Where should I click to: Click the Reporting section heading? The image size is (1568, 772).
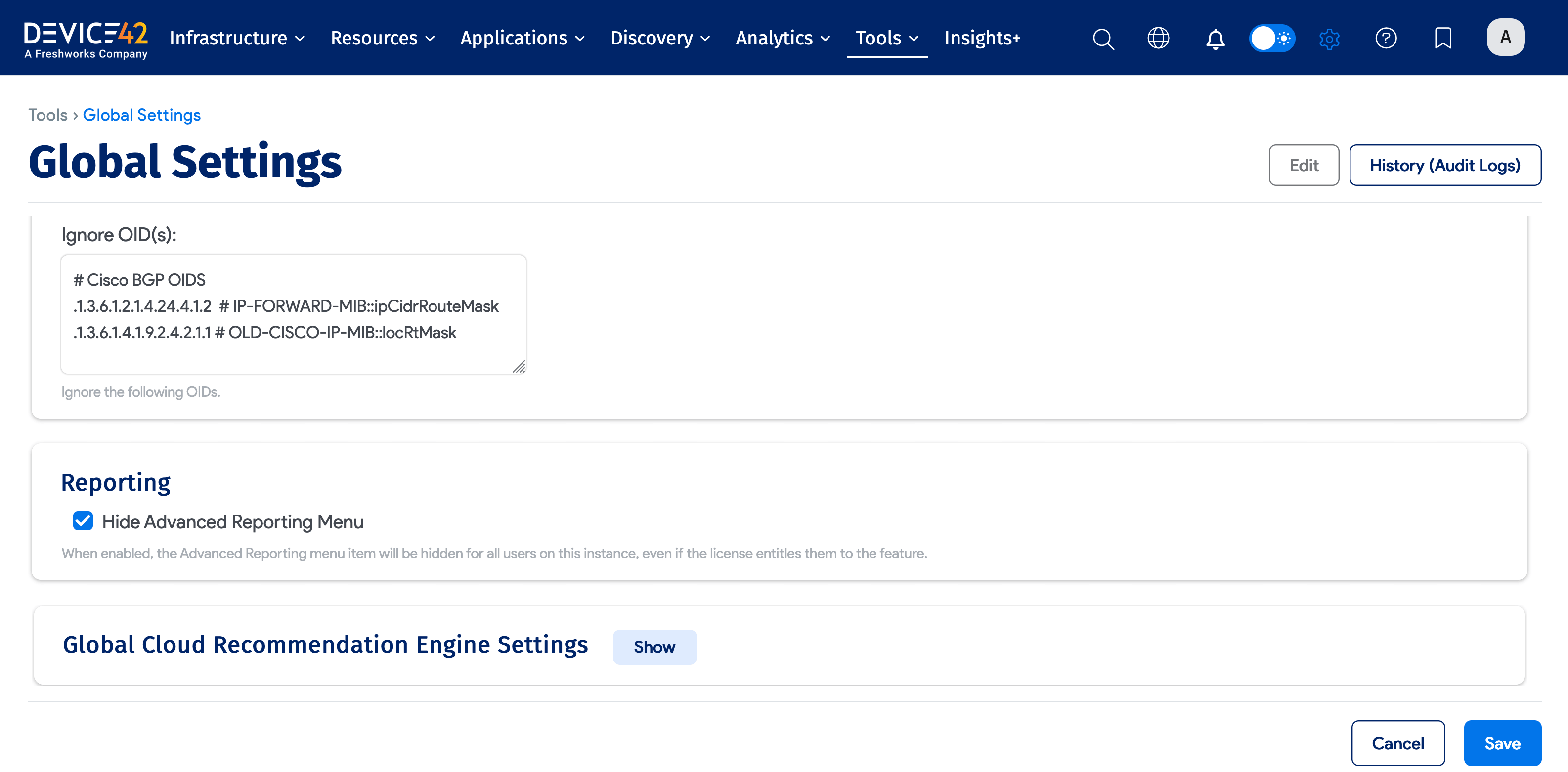[116, 482]
